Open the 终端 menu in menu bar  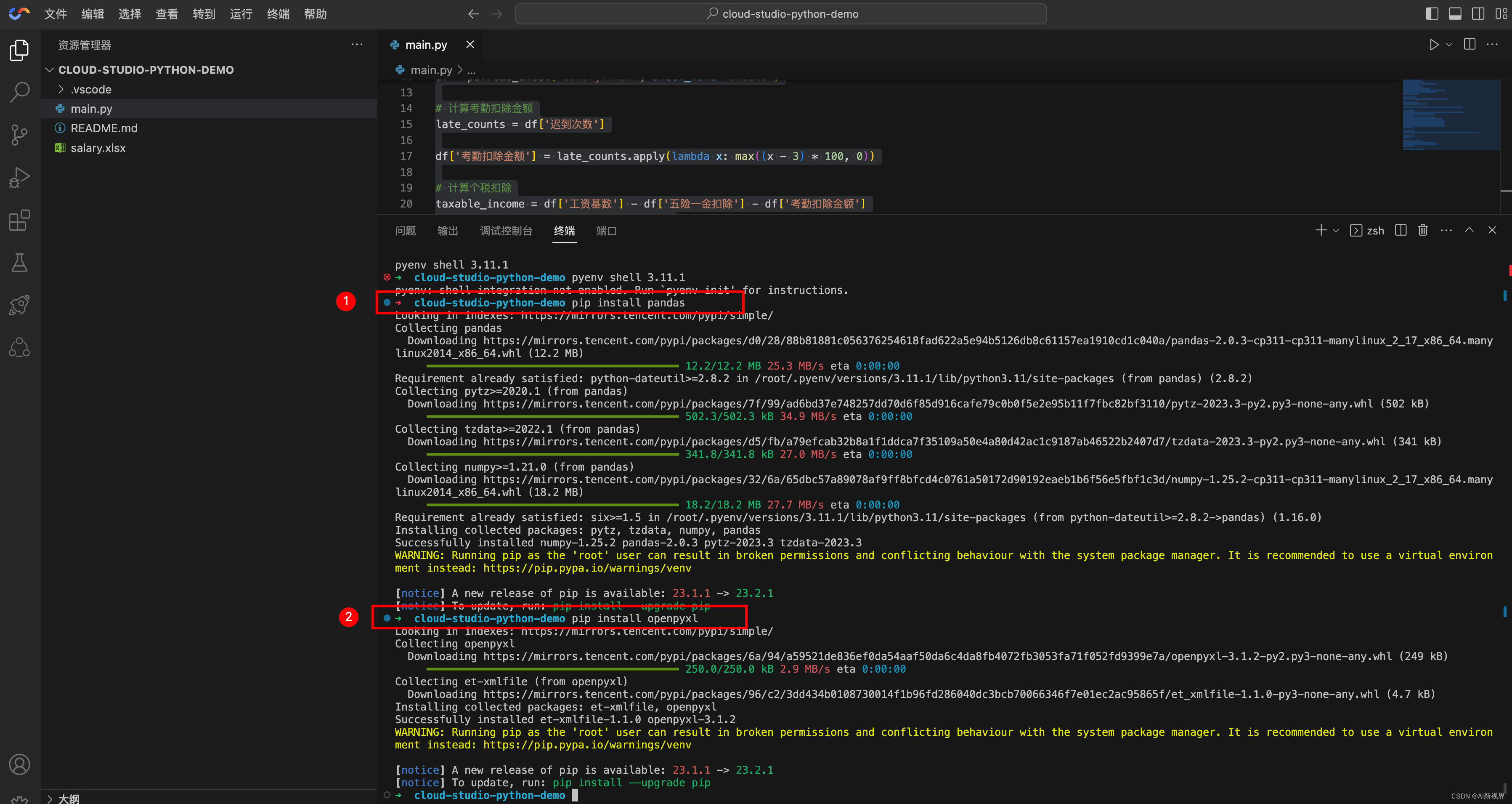(x=278, y=13)
